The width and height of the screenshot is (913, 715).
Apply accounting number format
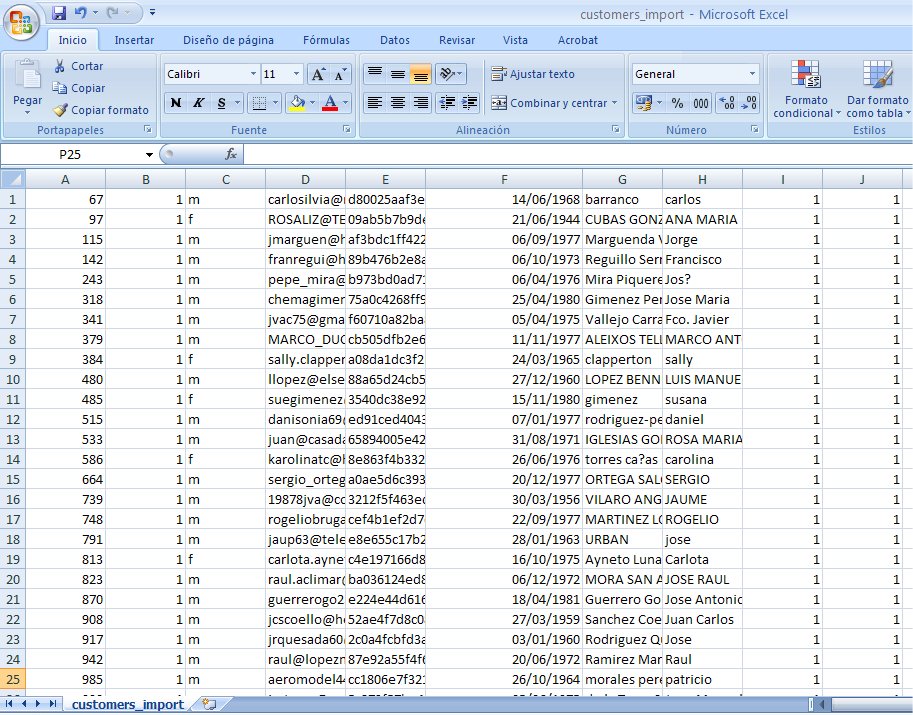click(643, 103)
